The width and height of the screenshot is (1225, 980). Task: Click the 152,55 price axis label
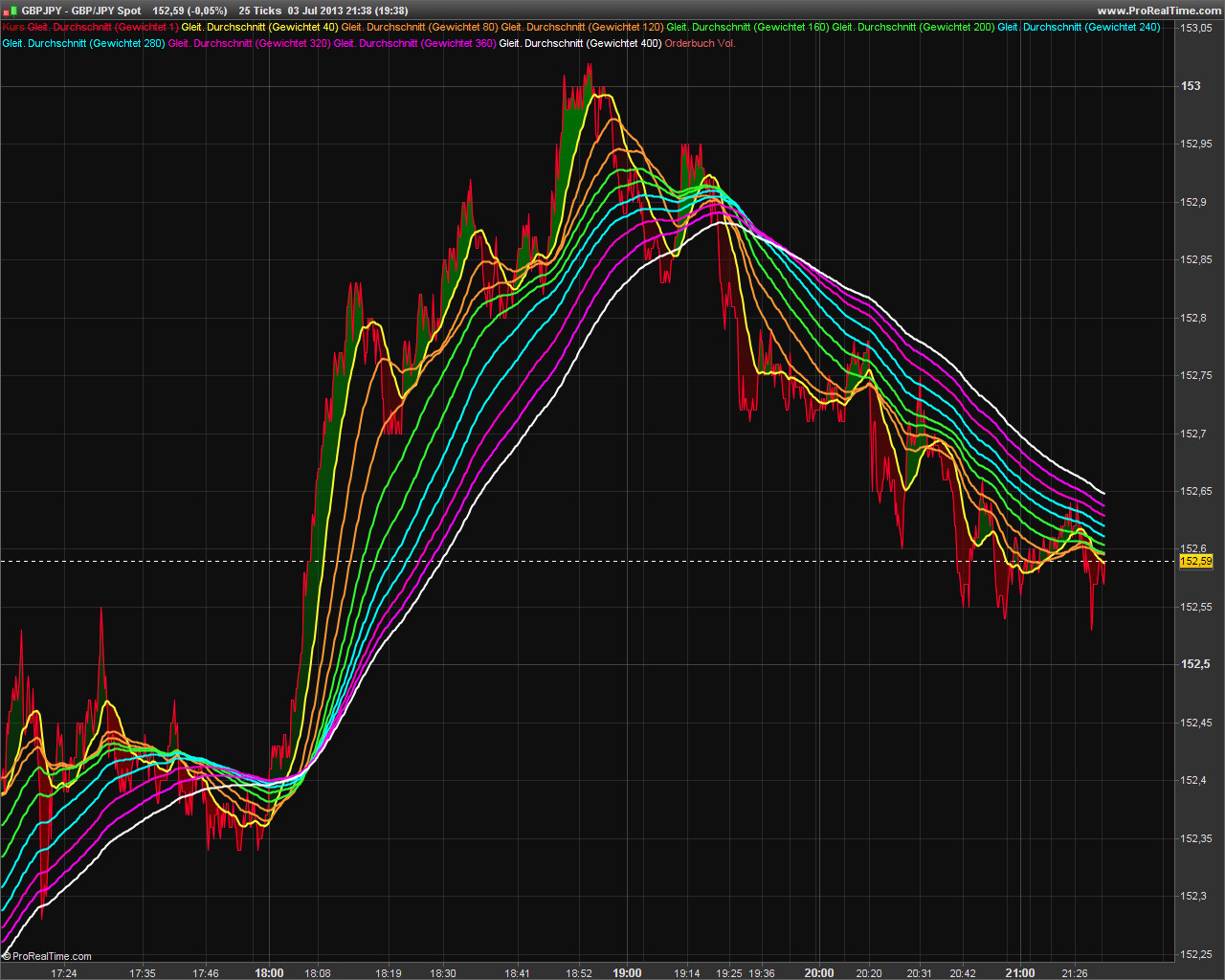click(1196, 607)
